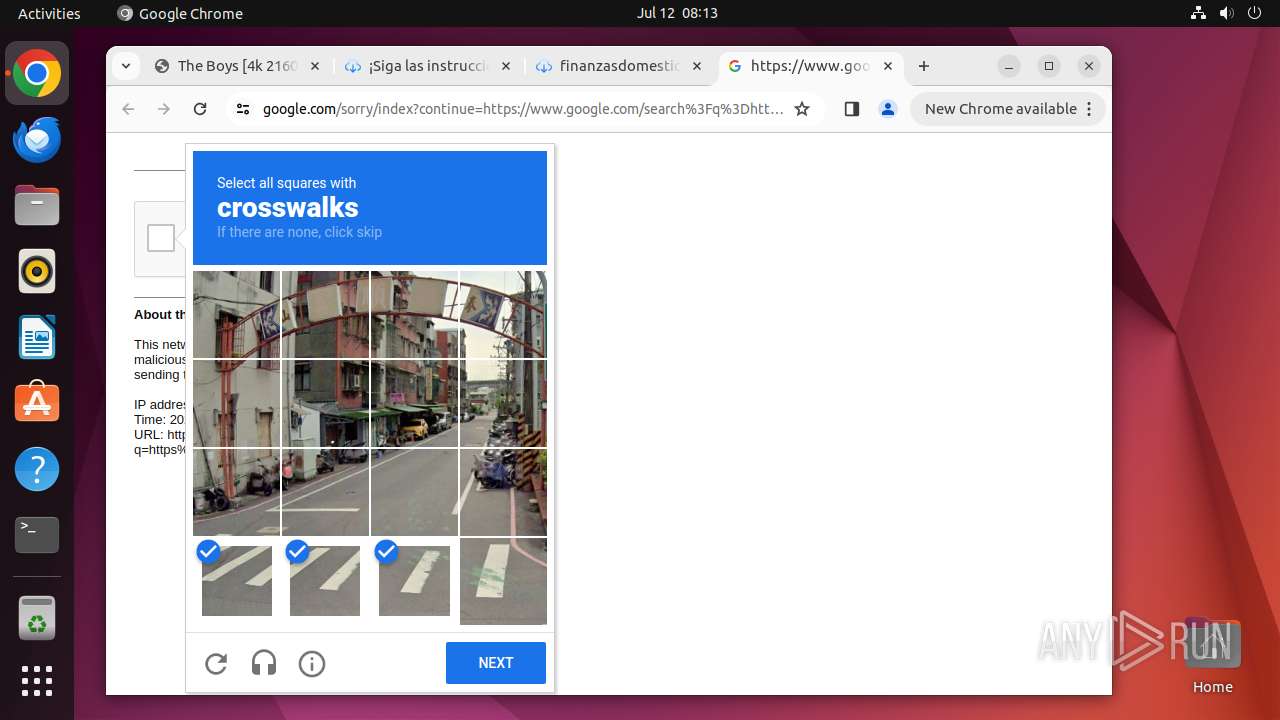Screen dimensions: 1280x720
Task: Bookmark this tab with star icon
Action: click(802, 109)
